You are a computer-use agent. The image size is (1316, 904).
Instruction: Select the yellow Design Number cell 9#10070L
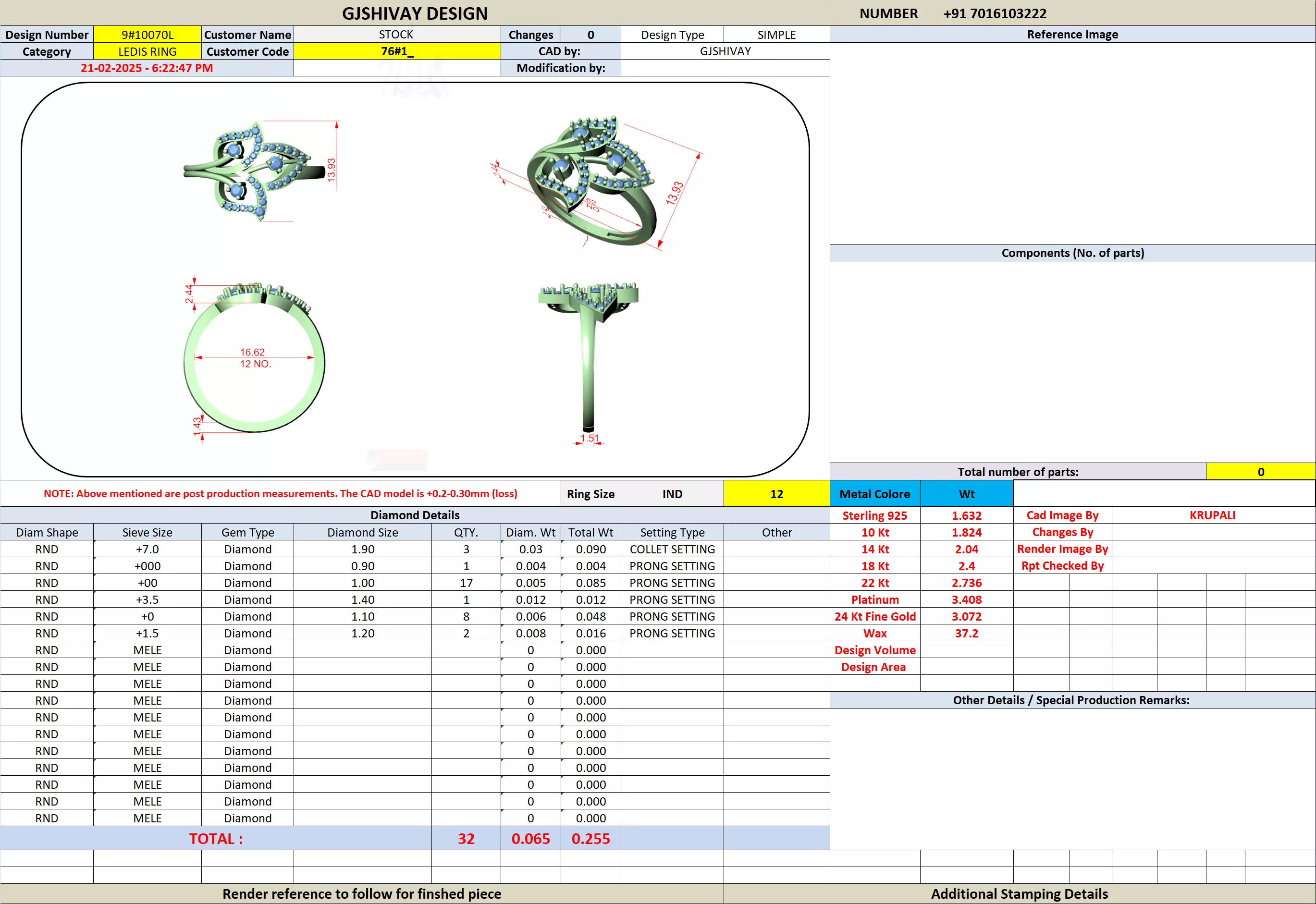pos(148,35)
